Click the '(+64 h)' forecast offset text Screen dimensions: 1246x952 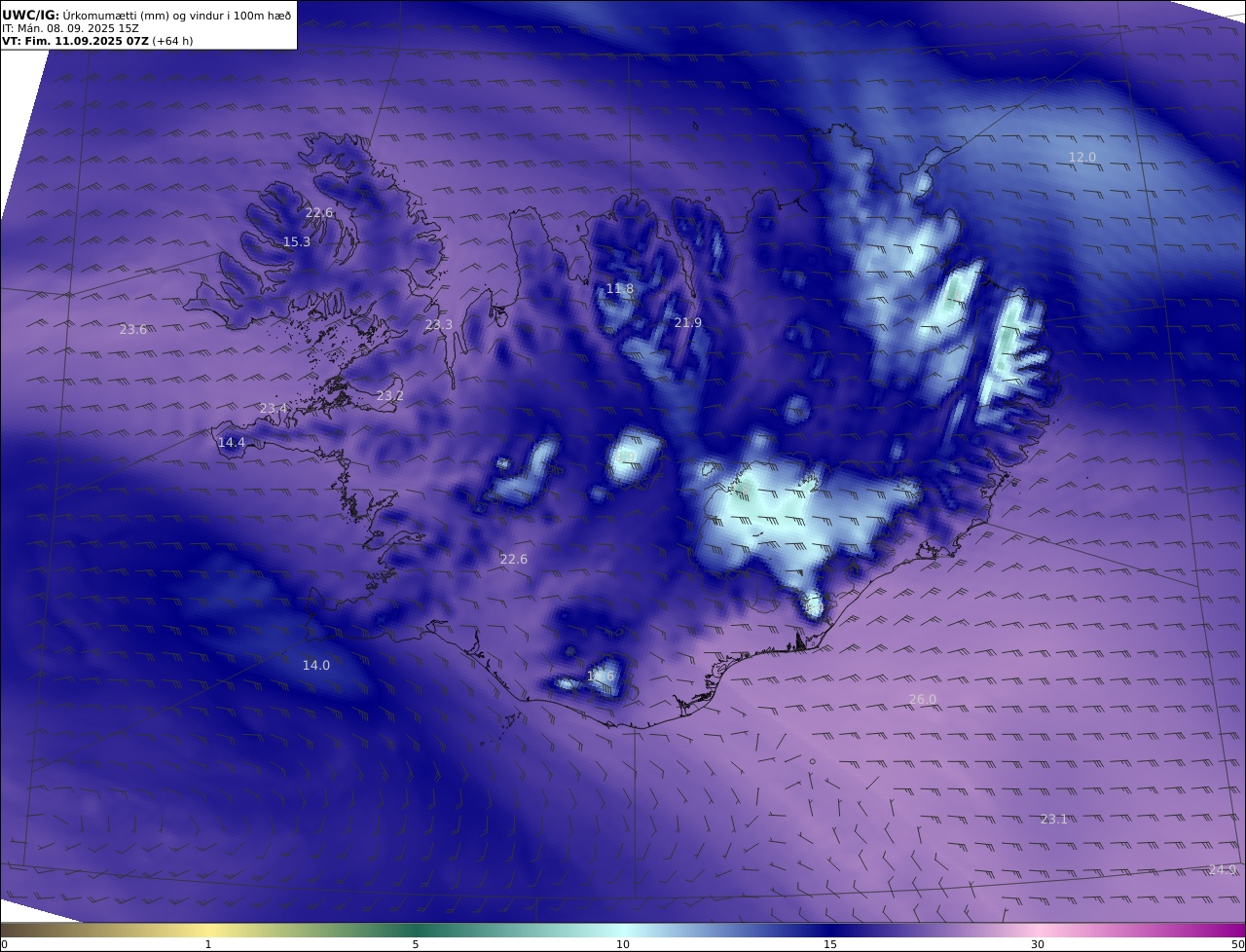pyautogui.click(x=172, y=42)
